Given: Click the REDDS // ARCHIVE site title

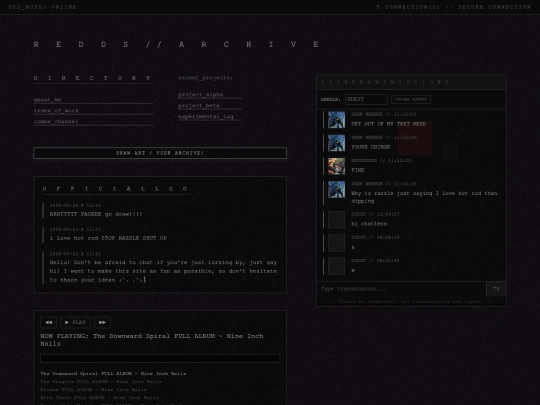Looking at the screenshot, I should (x=177, y=44).
